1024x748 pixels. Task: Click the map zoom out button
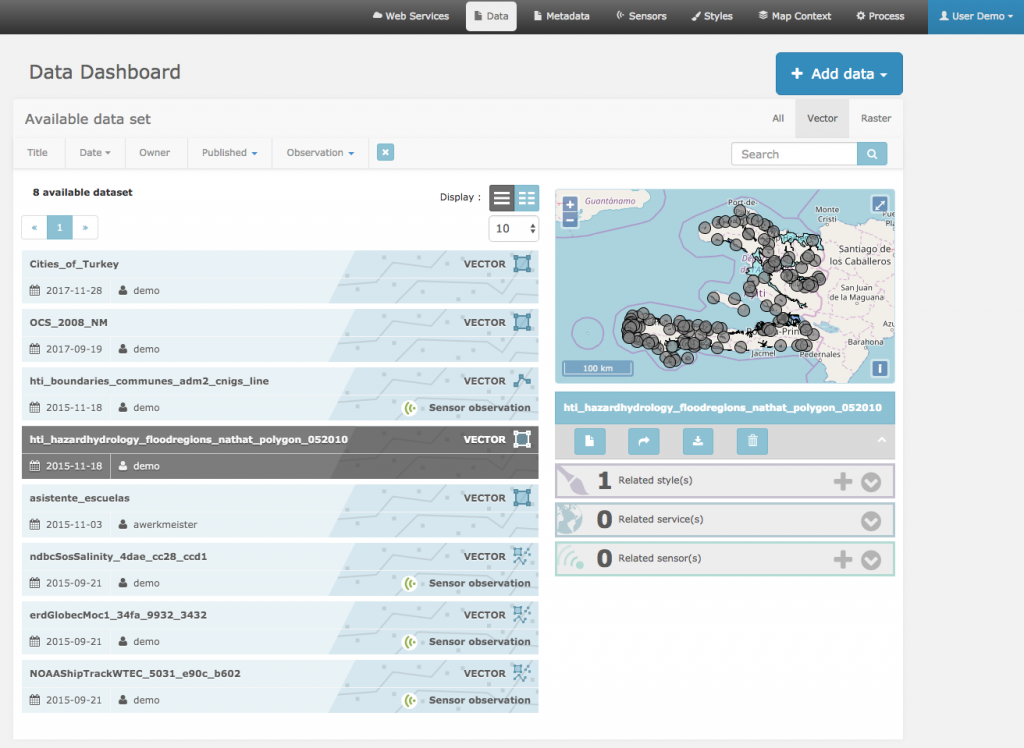(570, 220)
